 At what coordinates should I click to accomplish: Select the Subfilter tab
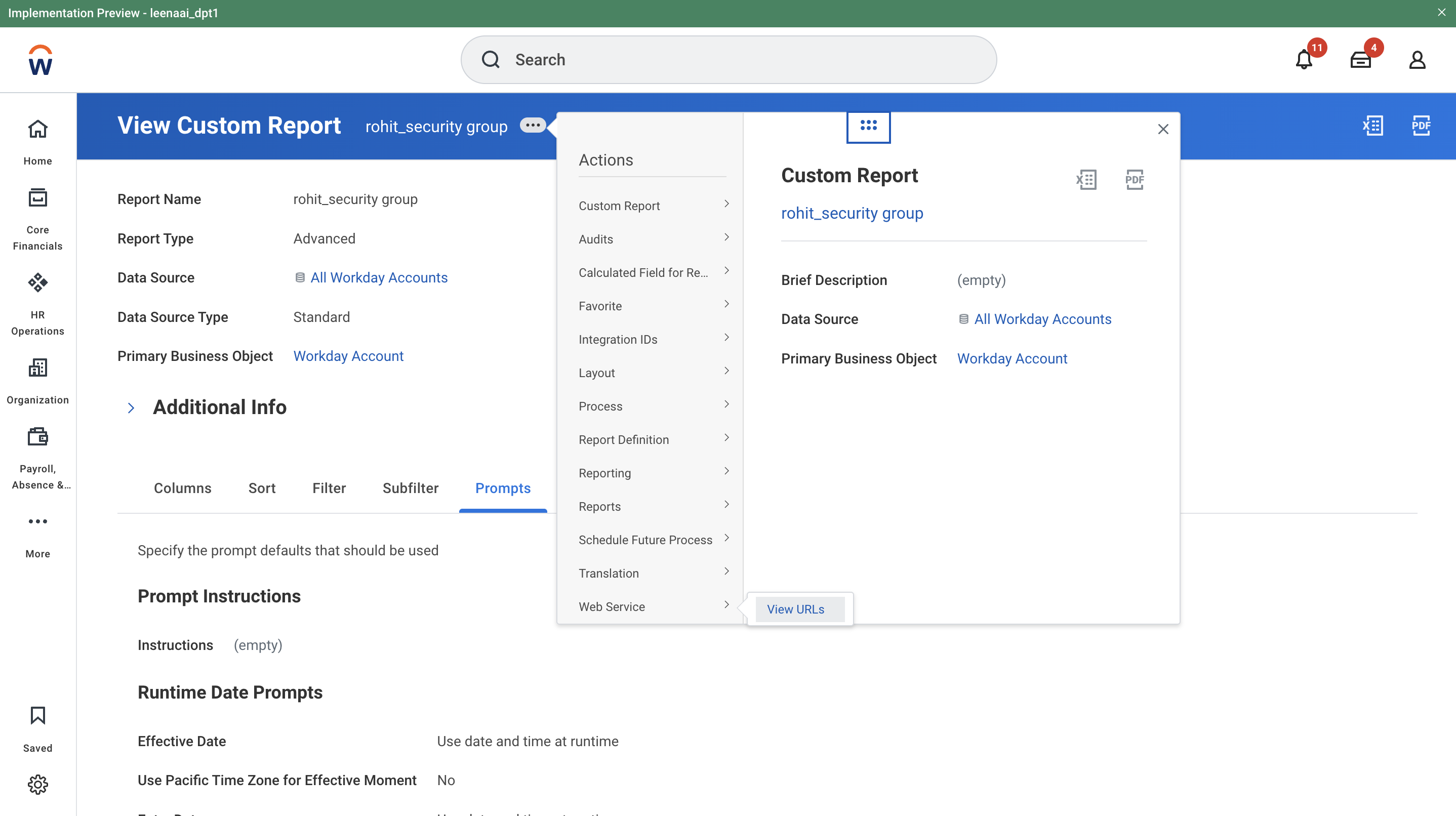click(411, 488)
